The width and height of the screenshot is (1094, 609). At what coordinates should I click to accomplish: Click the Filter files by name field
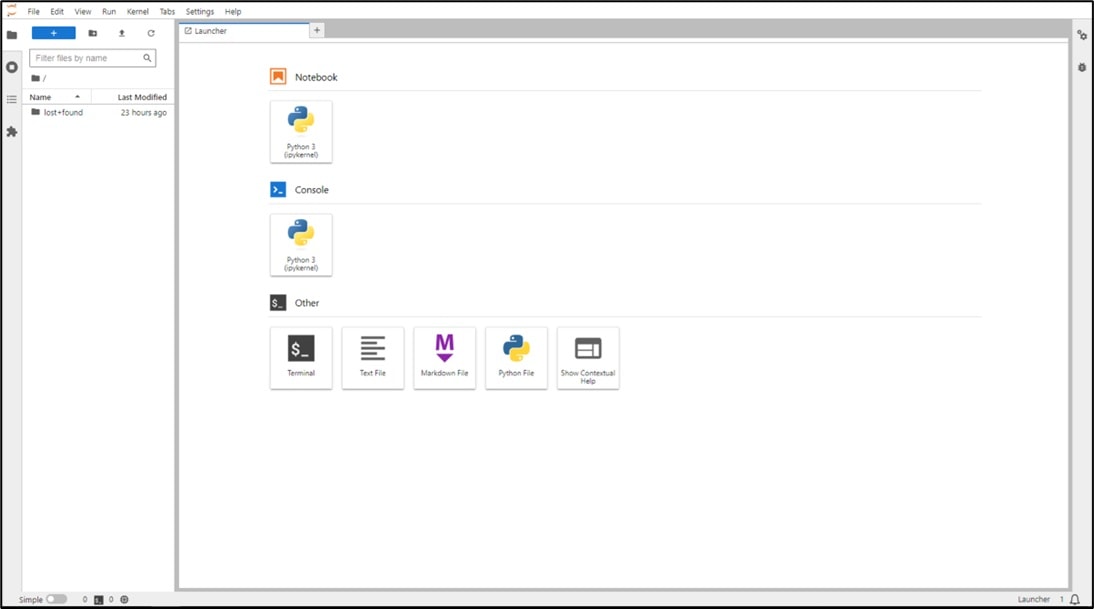(92, 58)
